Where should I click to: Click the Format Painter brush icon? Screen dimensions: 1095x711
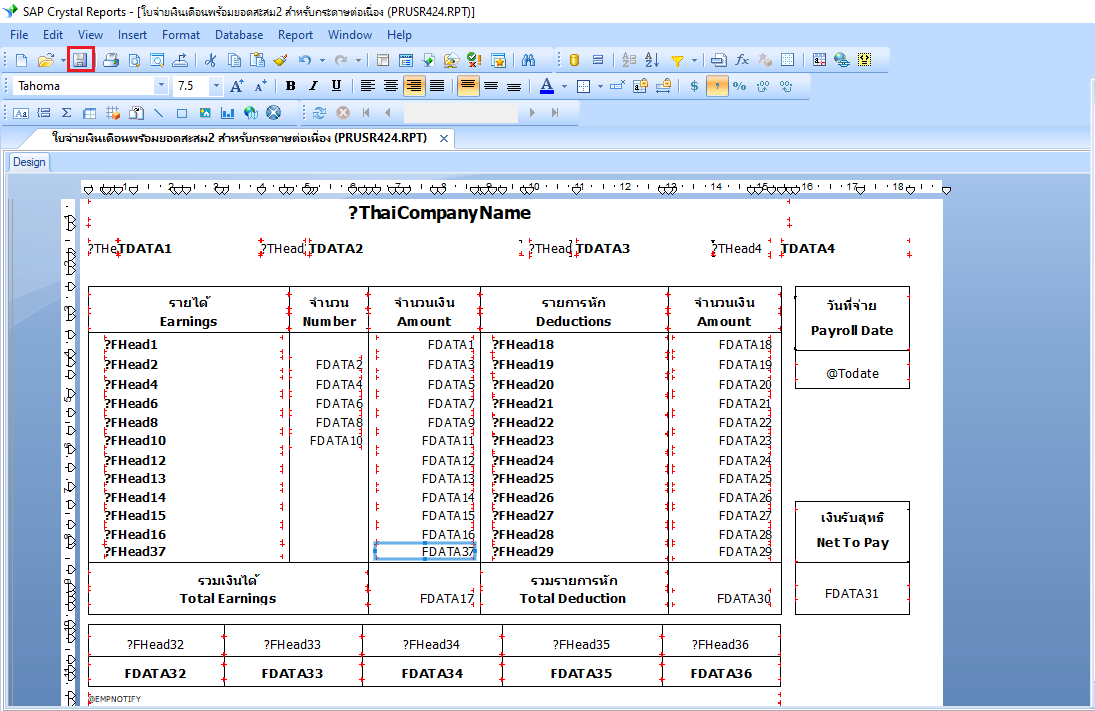coord(280,60)
